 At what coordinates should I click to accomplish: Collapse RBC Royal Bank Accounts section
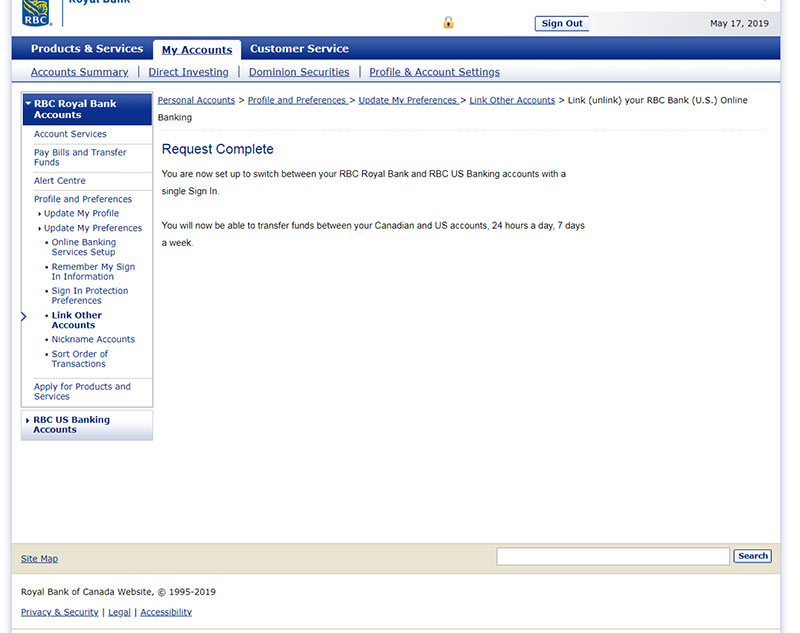tap(87, 109)
